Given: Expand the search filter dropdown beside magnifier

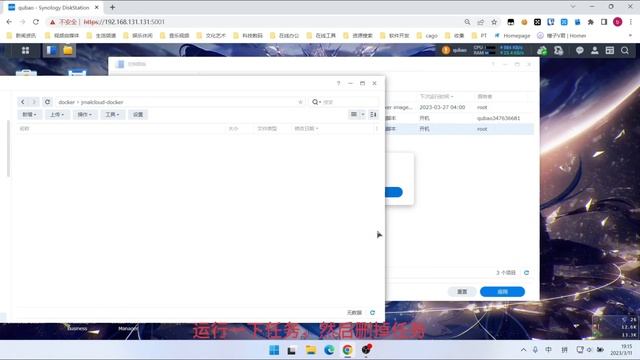Looking at the screenshot, I should point(320,102).
